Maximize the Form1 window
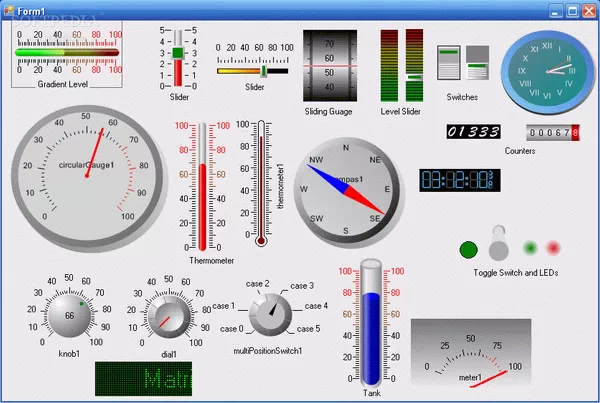Image resolution: width=600 pixels, height=403 pixels. click(572, 11)
